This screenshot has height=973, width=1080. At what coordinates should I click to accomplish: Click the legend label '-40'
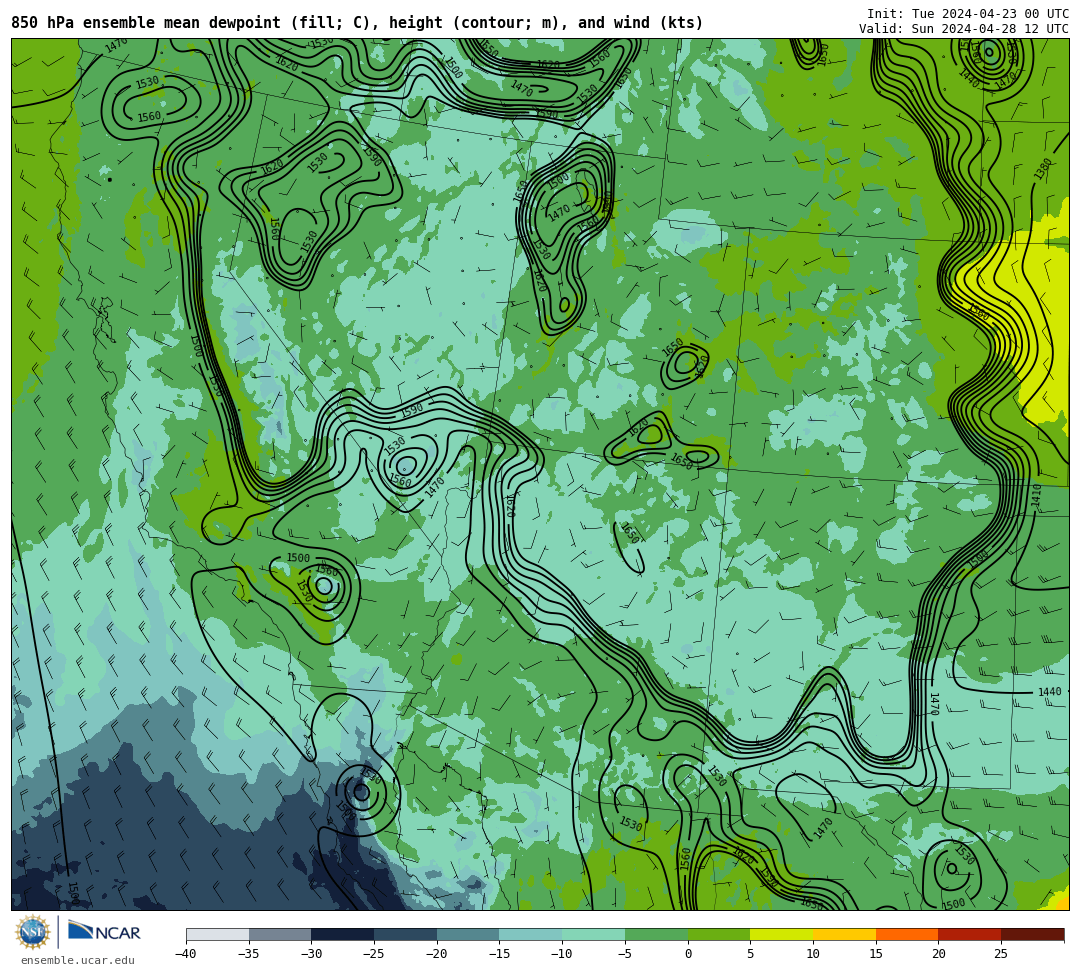pos(185,954)
